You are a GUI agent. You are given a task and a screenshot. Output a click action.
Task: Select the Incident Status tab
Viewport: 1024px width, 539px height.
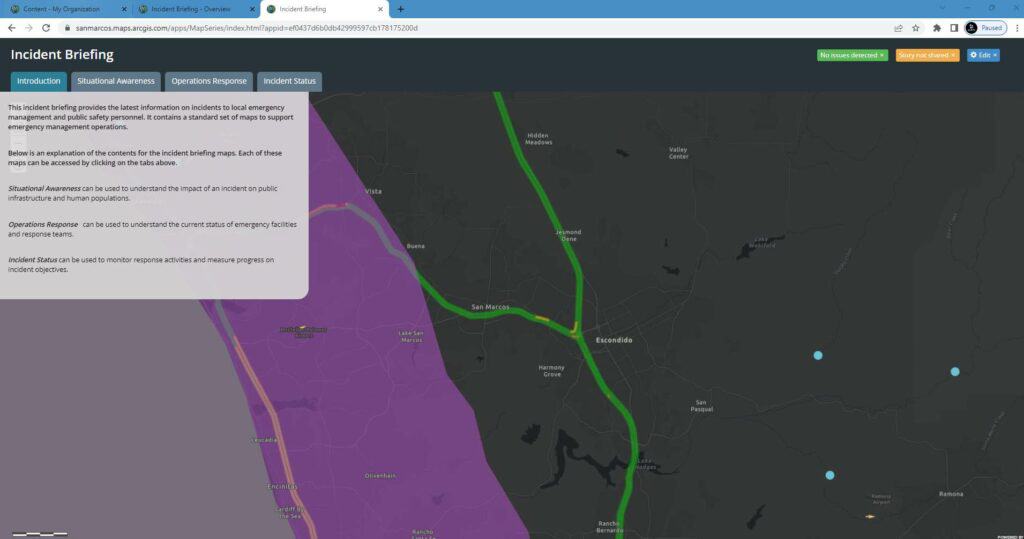click(289, 81)
